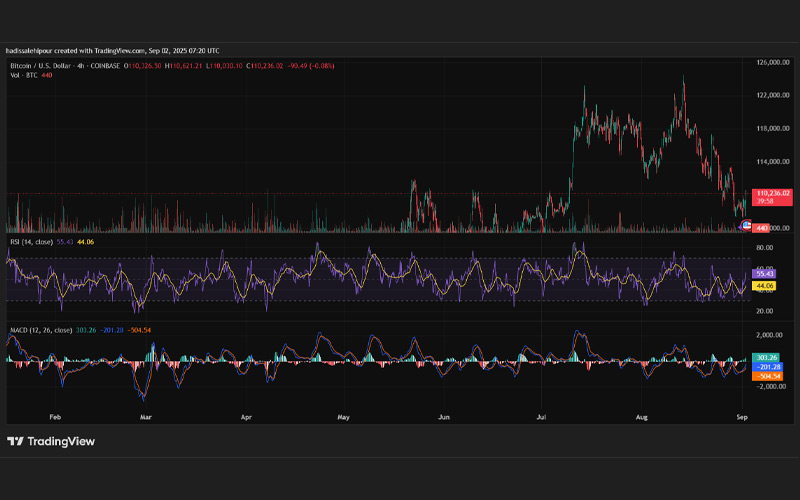Screen dimensions: 800x500
Task: Click the Sep label on the time axis
Action: 742,417
